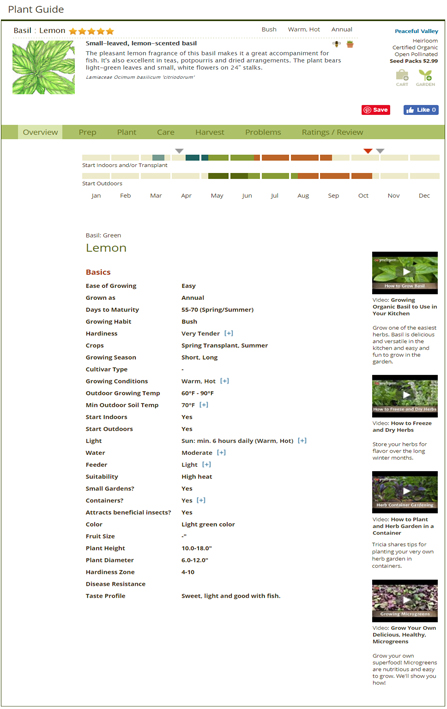Screen dimensions: 447x709
Task: Click the five-star rating icons
Action: [x=91, y=31]
